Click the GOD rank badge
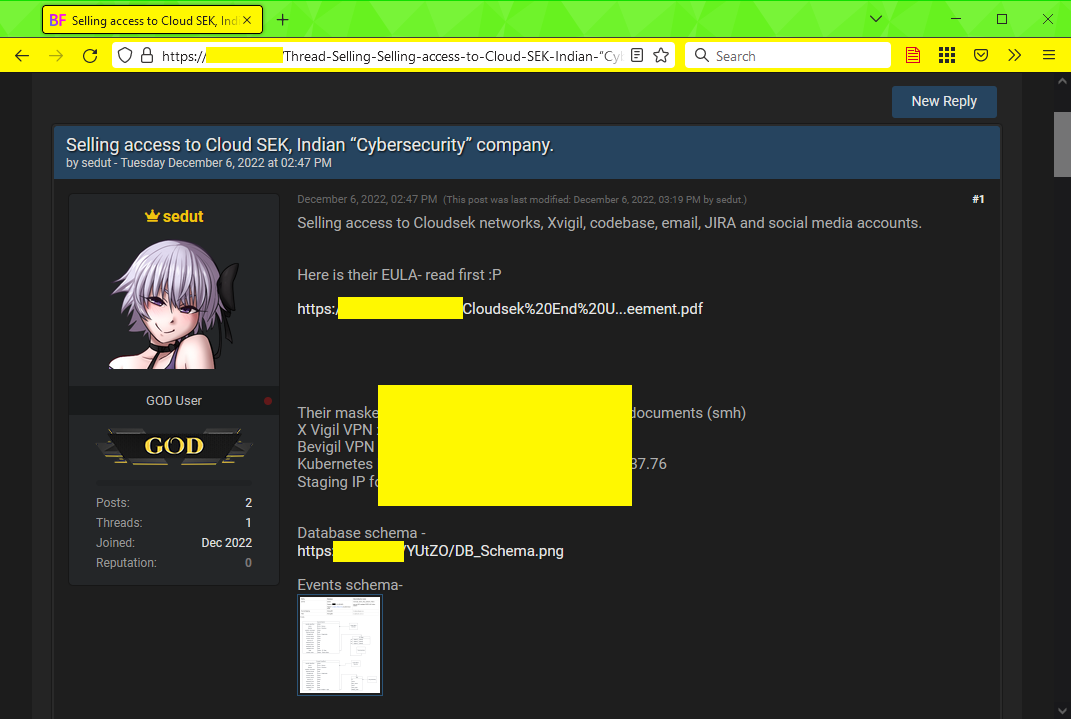Image resolution: width=1071 pixels, height=719 pixels. (174, 446)
